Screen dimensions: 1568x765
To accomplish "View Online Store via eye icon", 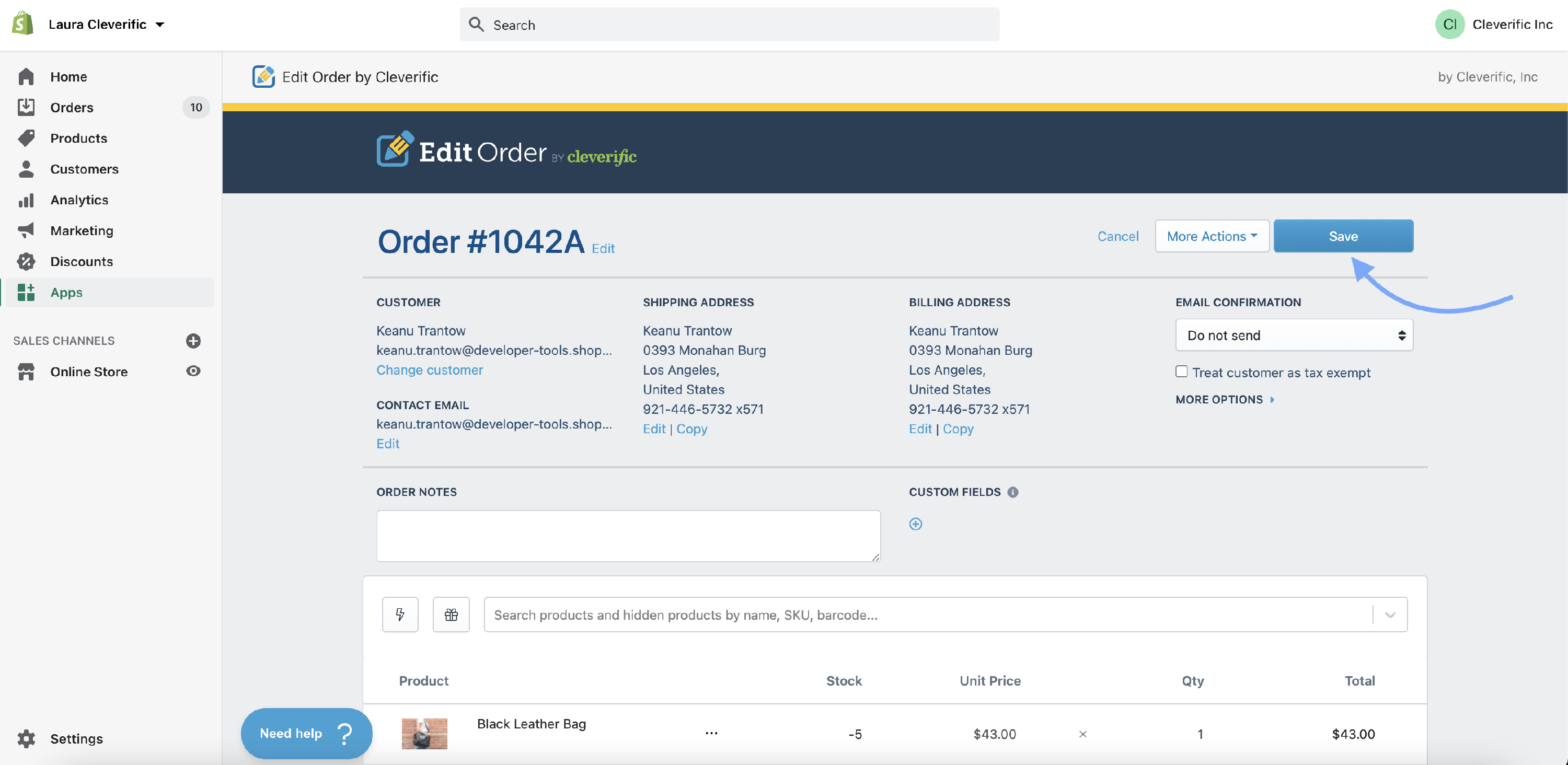I will tap(193, 371).
